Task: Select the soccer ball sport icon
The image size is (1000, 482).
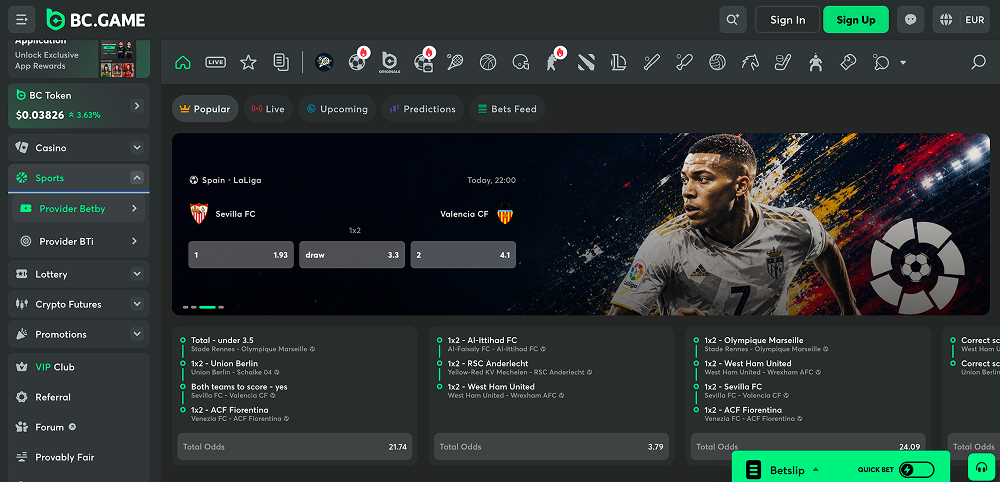Action: (x=358, y=62)
